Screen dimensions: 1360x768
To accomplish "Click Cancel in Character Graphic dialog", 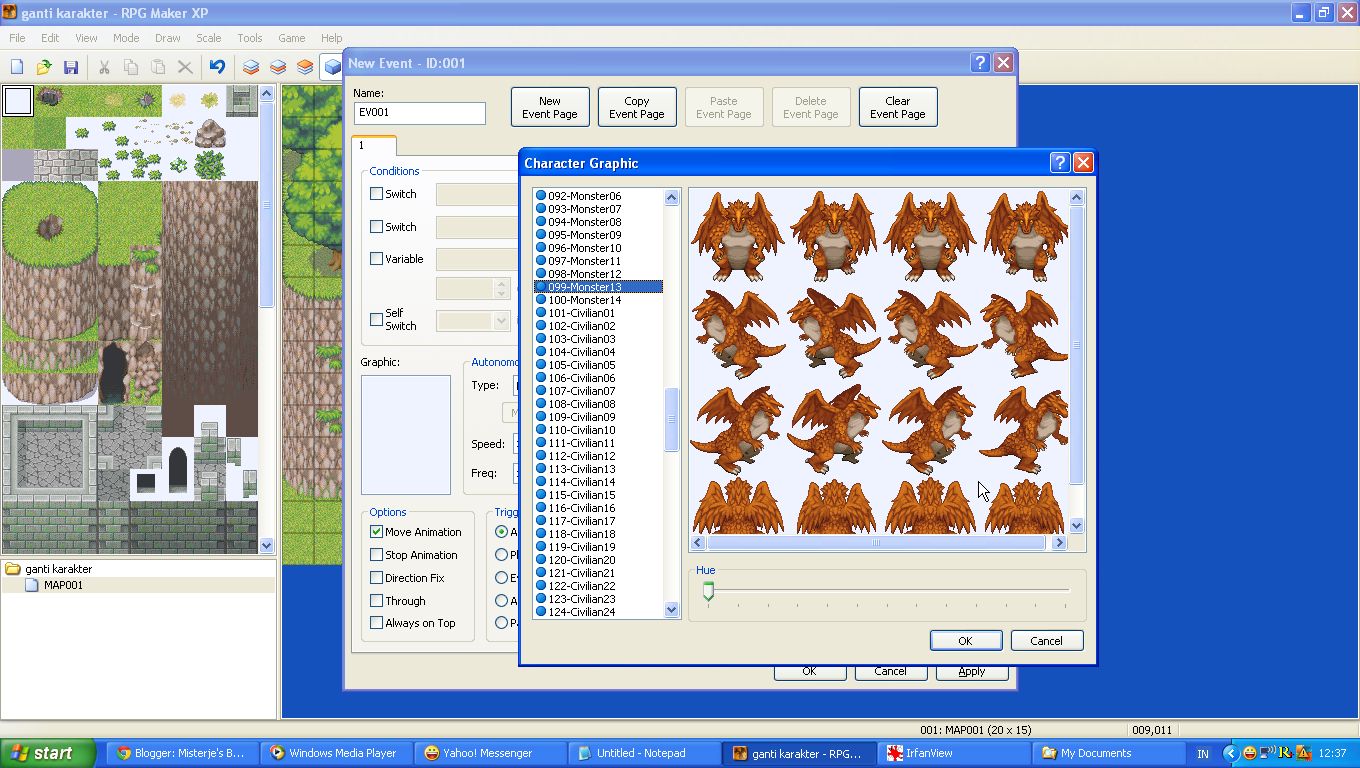I will coord(1047,641).
